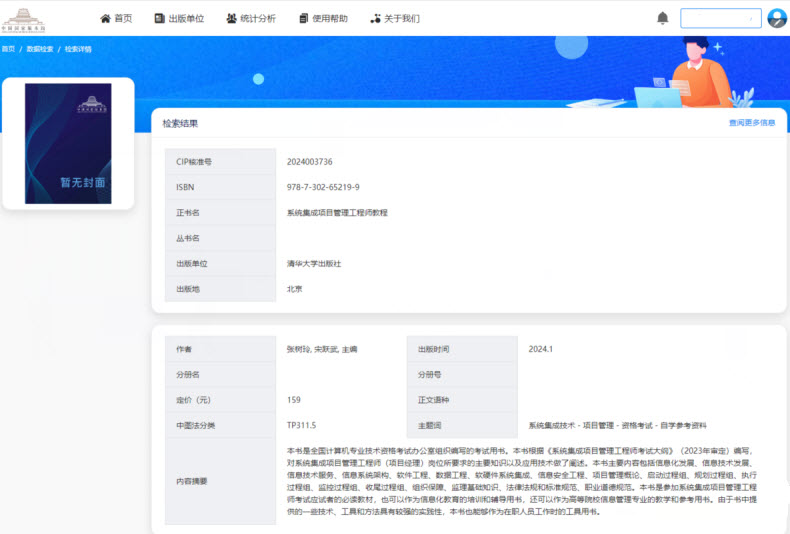The width and height of the screenshot is (790, 534).
Task: Click the 正文语种 label cell
Action: 462,399
